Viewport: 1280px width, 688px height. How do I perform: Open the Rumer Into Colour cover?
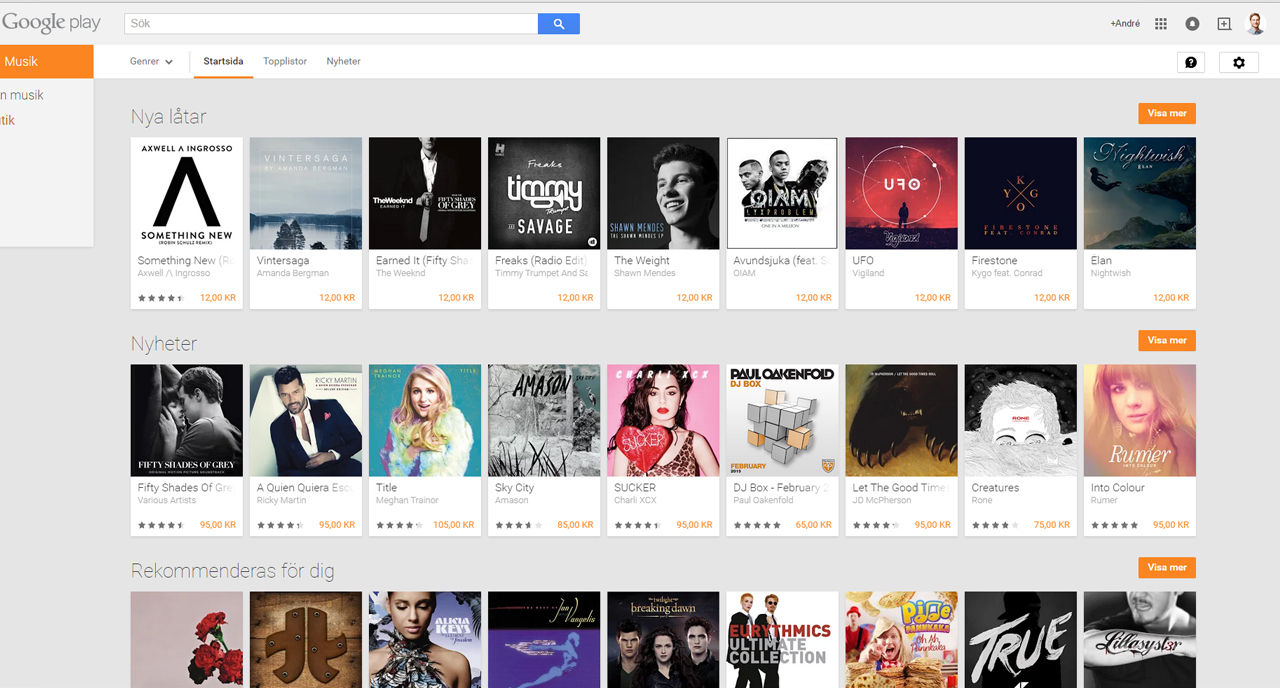(x=1140, y=420)
